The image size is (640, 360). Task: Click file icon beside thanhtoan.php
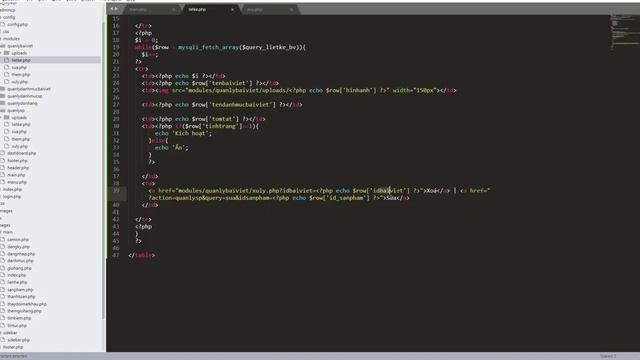pos(2,297)
